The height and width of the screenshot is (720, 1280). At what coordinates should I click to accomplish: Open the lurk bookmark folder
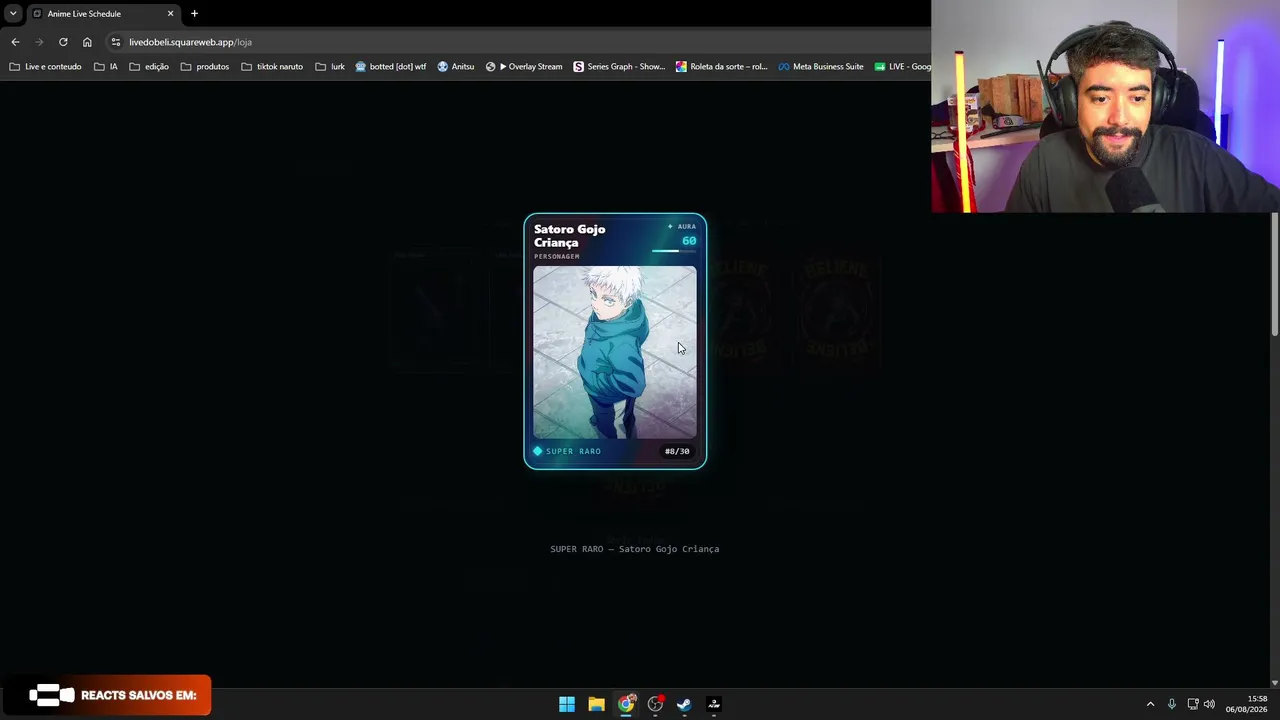(330, 67)
